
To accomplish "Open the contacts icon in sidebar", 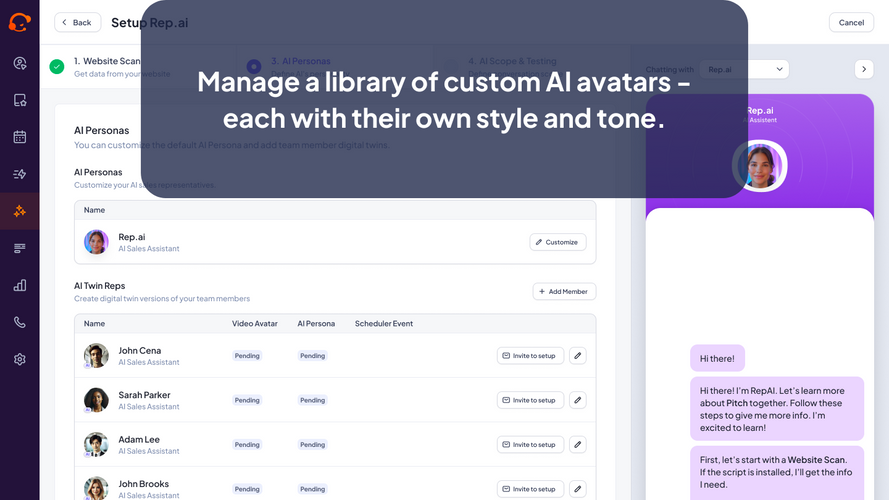I will tap(20, 63).
